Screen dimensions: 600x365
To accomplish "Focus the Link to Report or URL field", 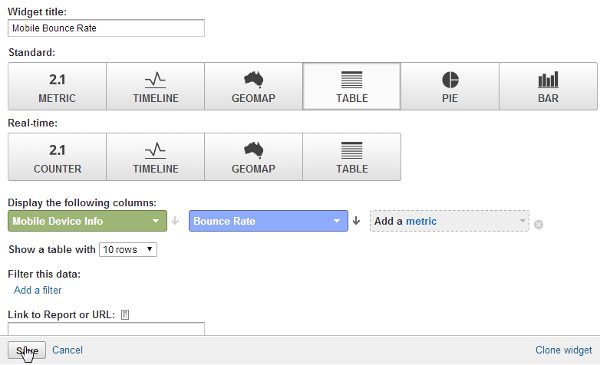I will point(106,329).
